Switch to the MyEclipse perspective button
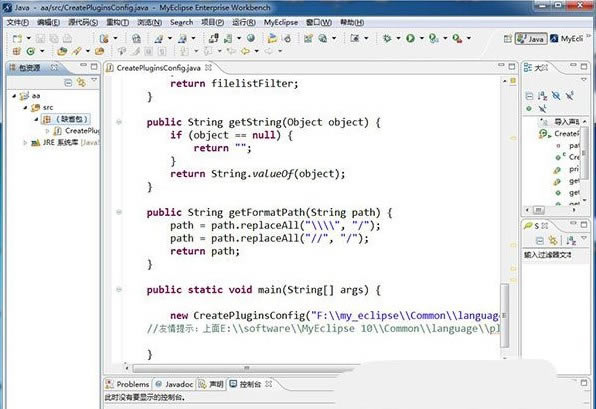Image resolution: width=596 pixels, height=409 pixels. pyautogui.click(x=567, y=39)
